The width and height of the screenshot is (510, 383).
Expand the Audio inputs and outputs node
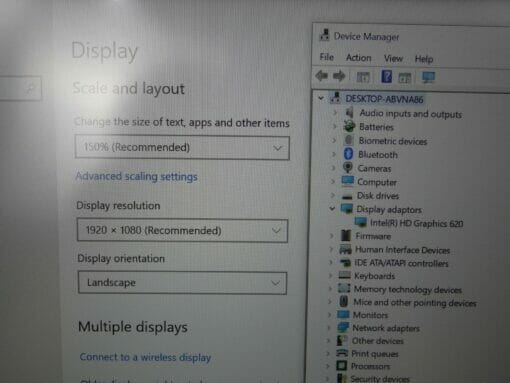pyautogui.click(x=335, y=113)
